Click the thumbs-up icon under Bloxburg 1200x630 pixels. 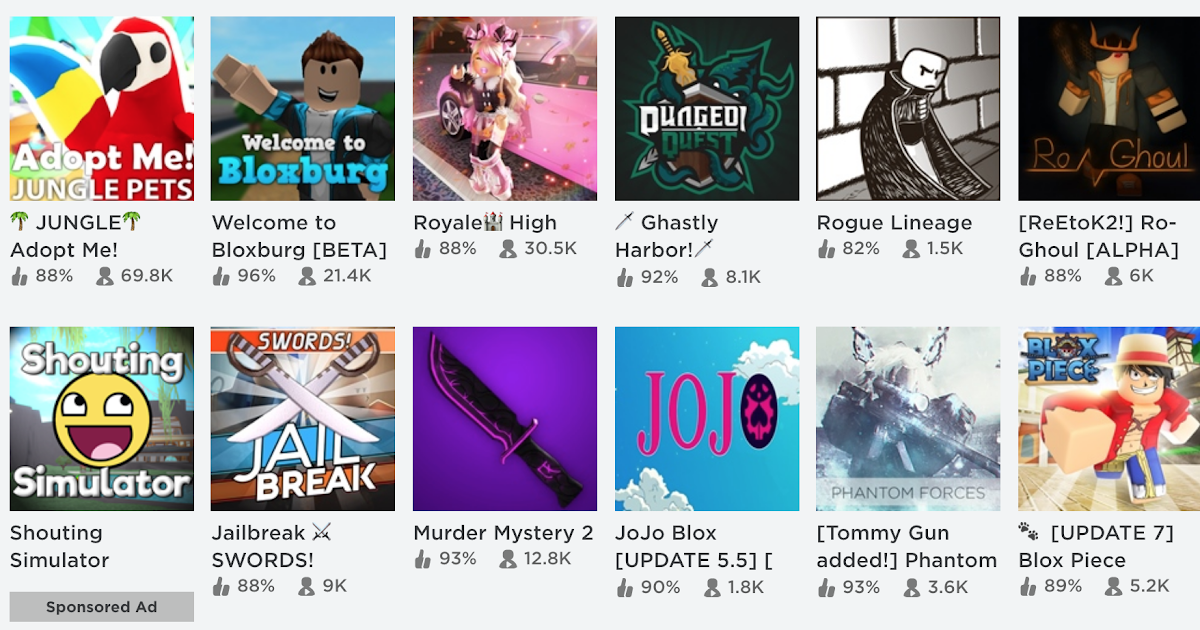click(221, 276)
